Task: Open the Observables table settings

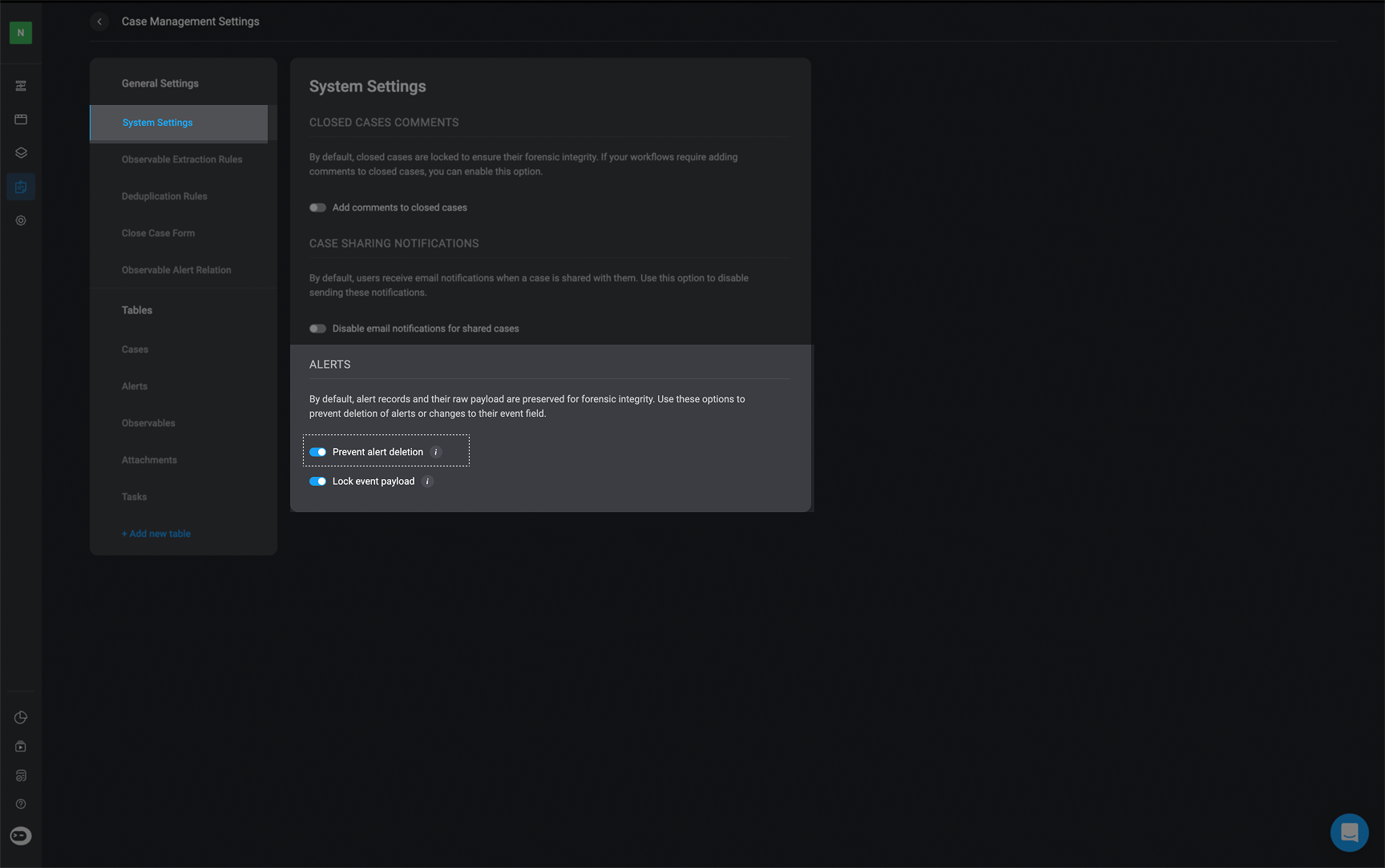Action: click(x=148, y=423)
